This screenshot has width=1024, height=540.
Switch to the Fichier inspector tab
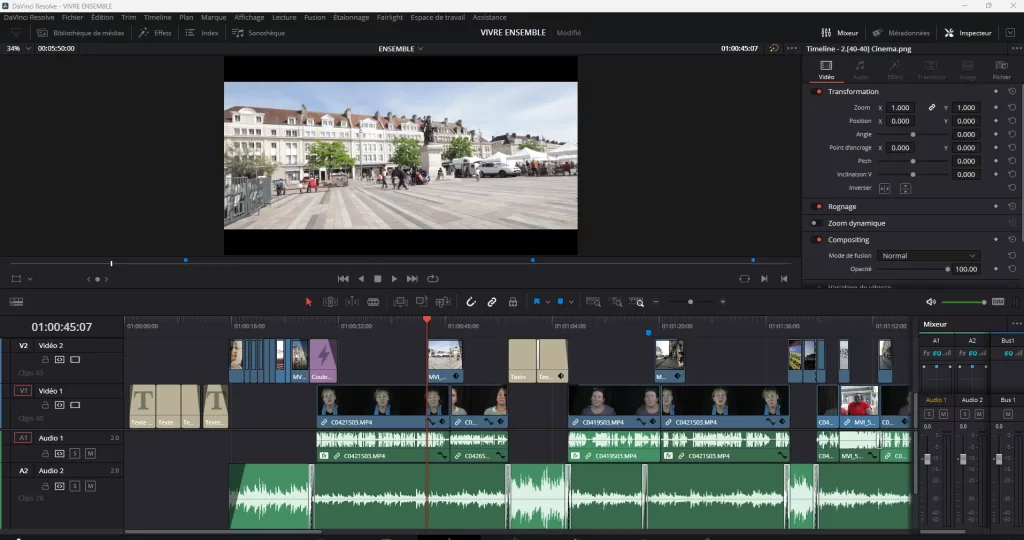[x=1001, y=70]
